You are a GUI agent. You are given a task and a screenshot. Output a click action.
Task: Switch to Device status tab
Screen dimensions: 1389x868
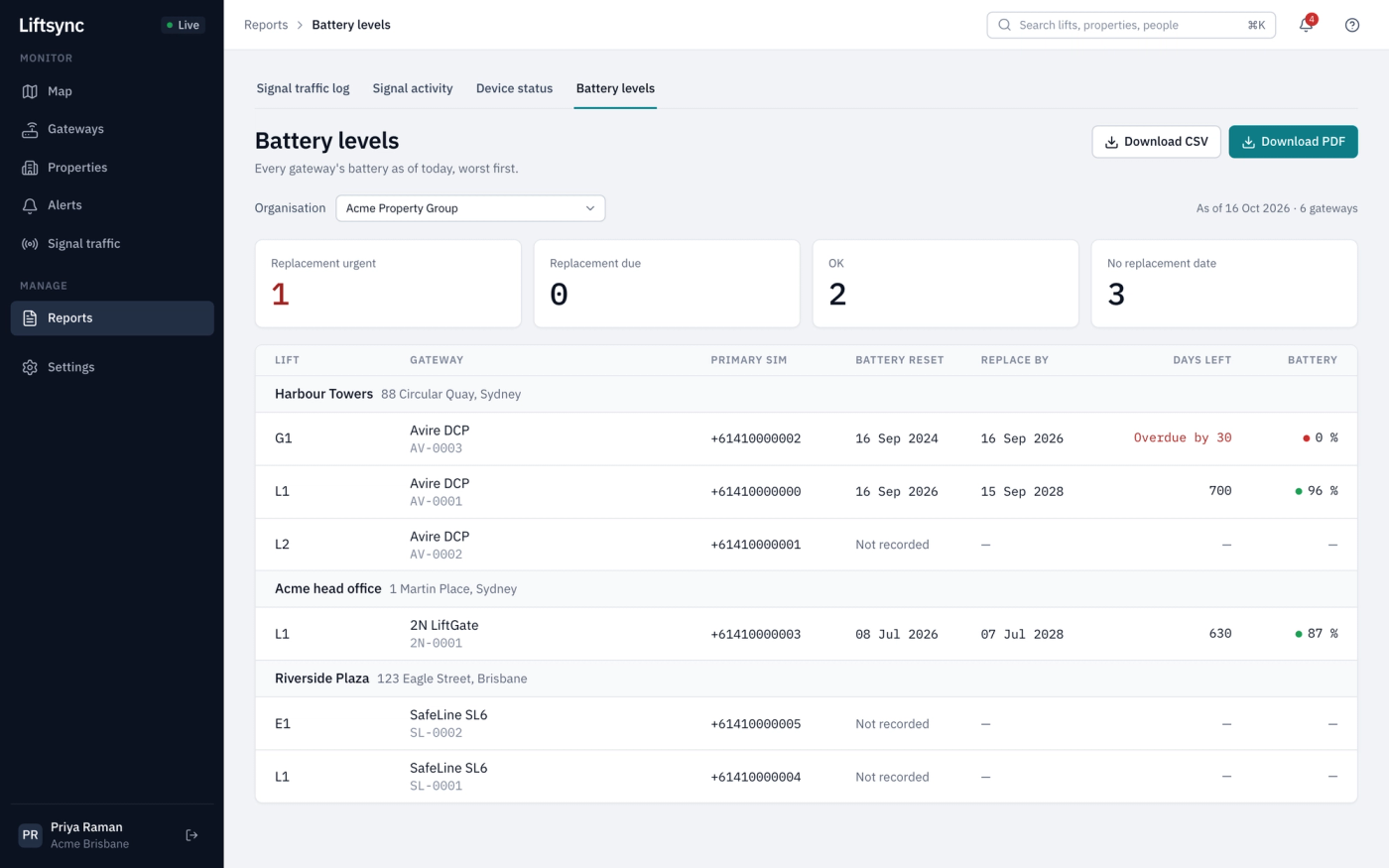(x=514, y=88)
